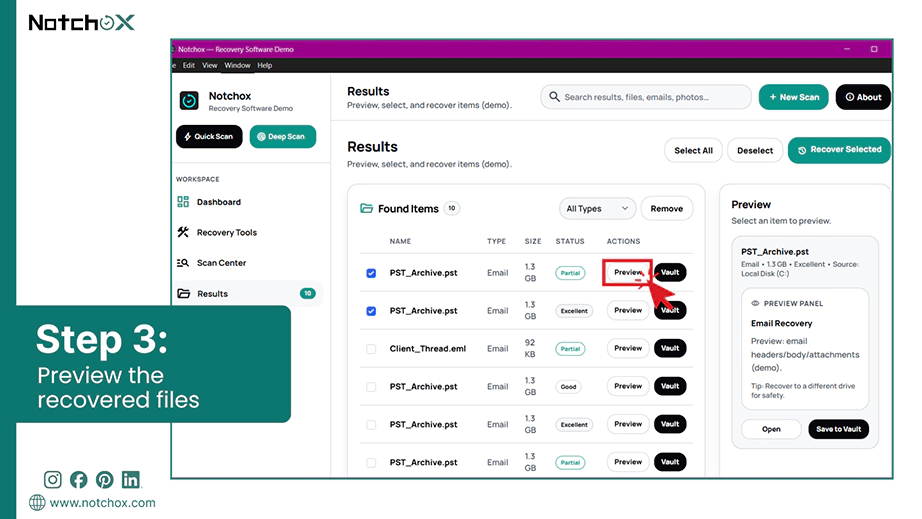
Task: Click the Status column header
Action: (x=570, y=242)
